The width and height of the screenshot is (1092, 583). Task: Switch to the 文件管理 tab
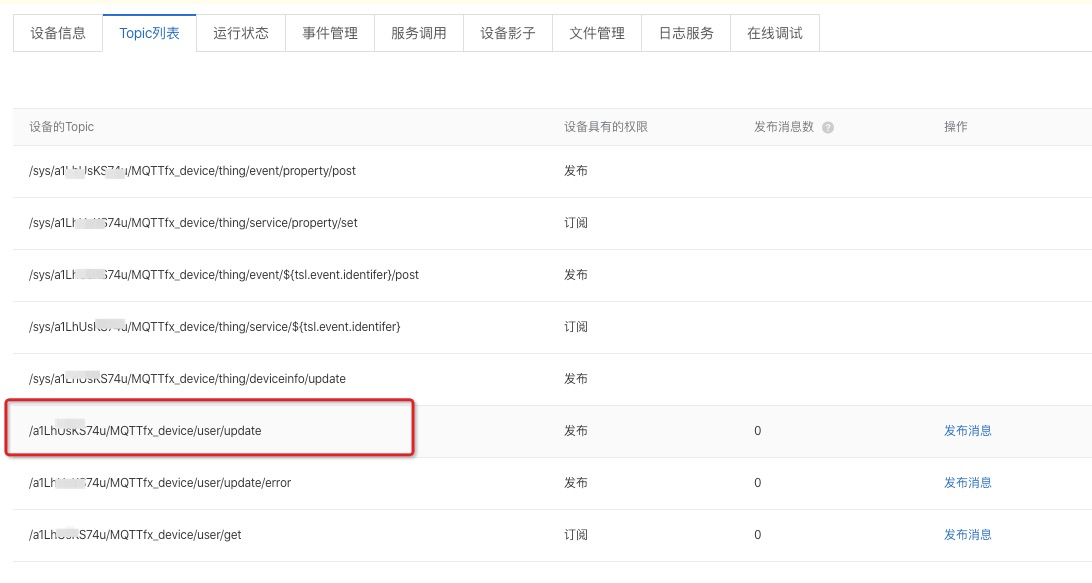point(597,33)
